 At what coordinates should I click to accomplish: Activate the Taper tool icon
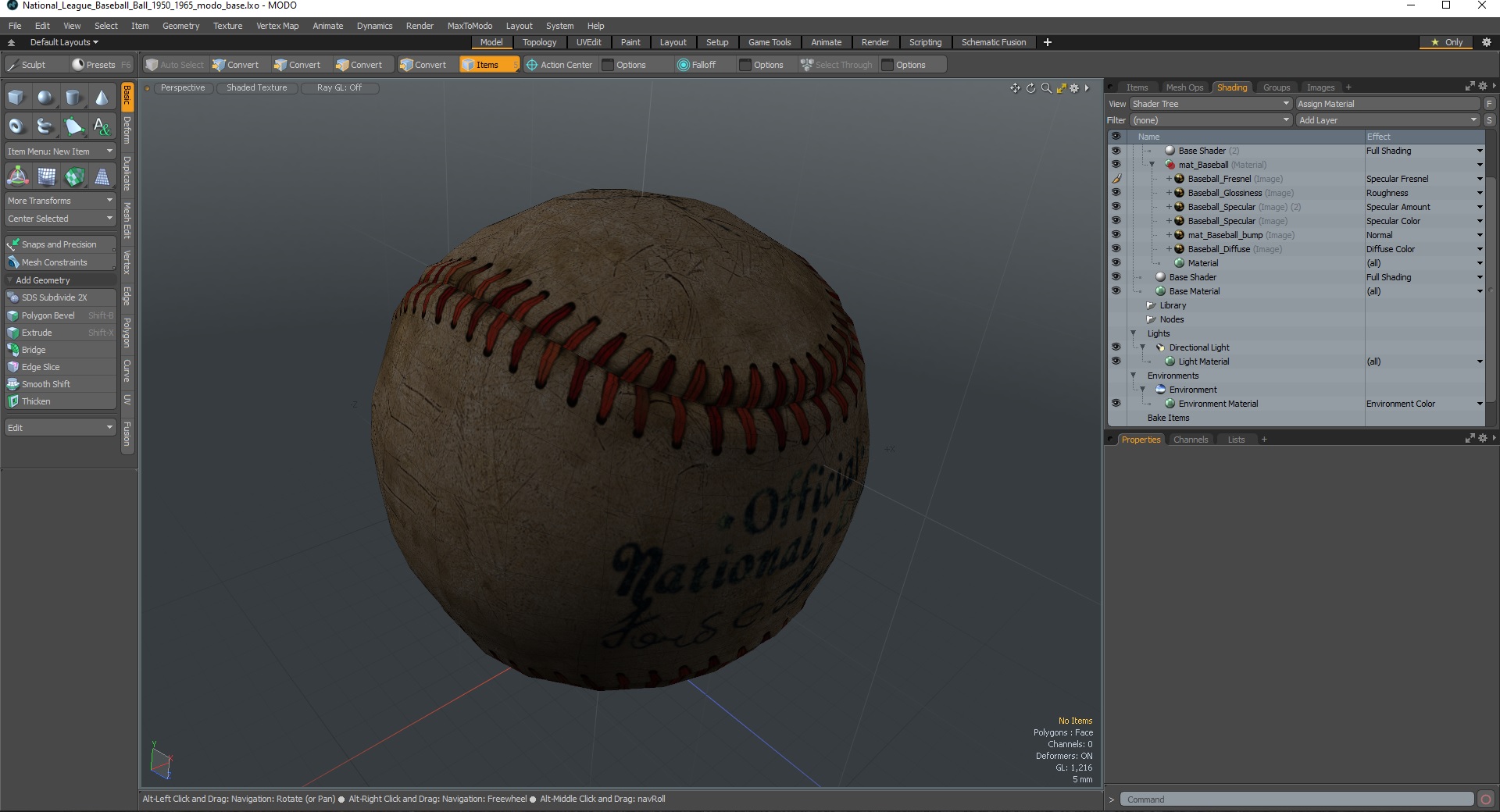pyautogui.click(x=102, y=176)
